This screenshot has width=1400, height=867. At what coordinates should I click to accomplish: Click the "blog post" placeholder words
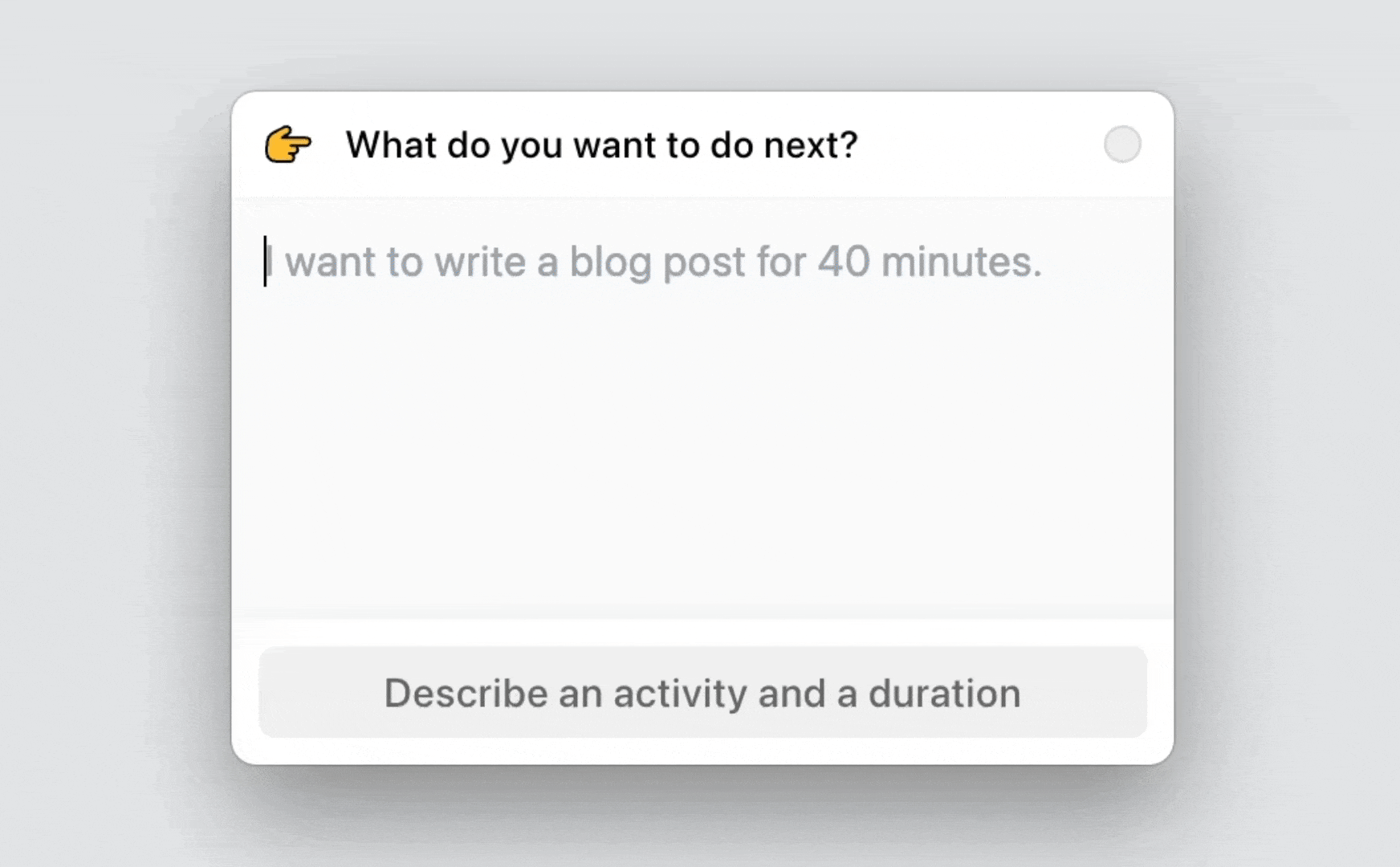coord(657,263)
